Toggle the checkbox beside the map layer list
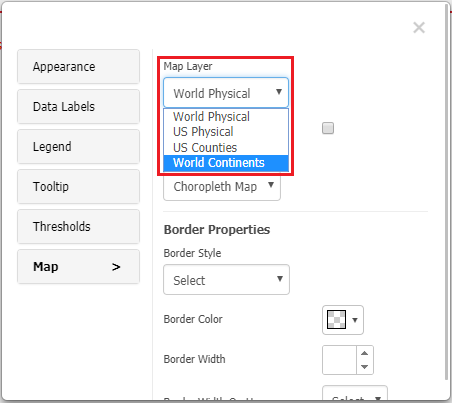 pos(328,128)
